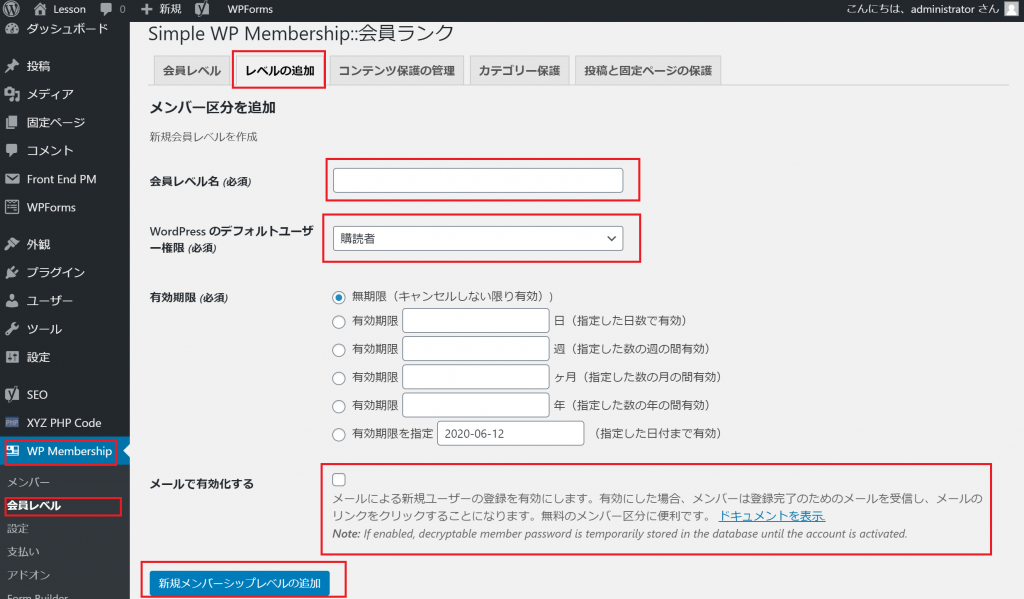
Task: Switch to the 投稿と固定ページの保護 tab
Action: pos(648,71)
